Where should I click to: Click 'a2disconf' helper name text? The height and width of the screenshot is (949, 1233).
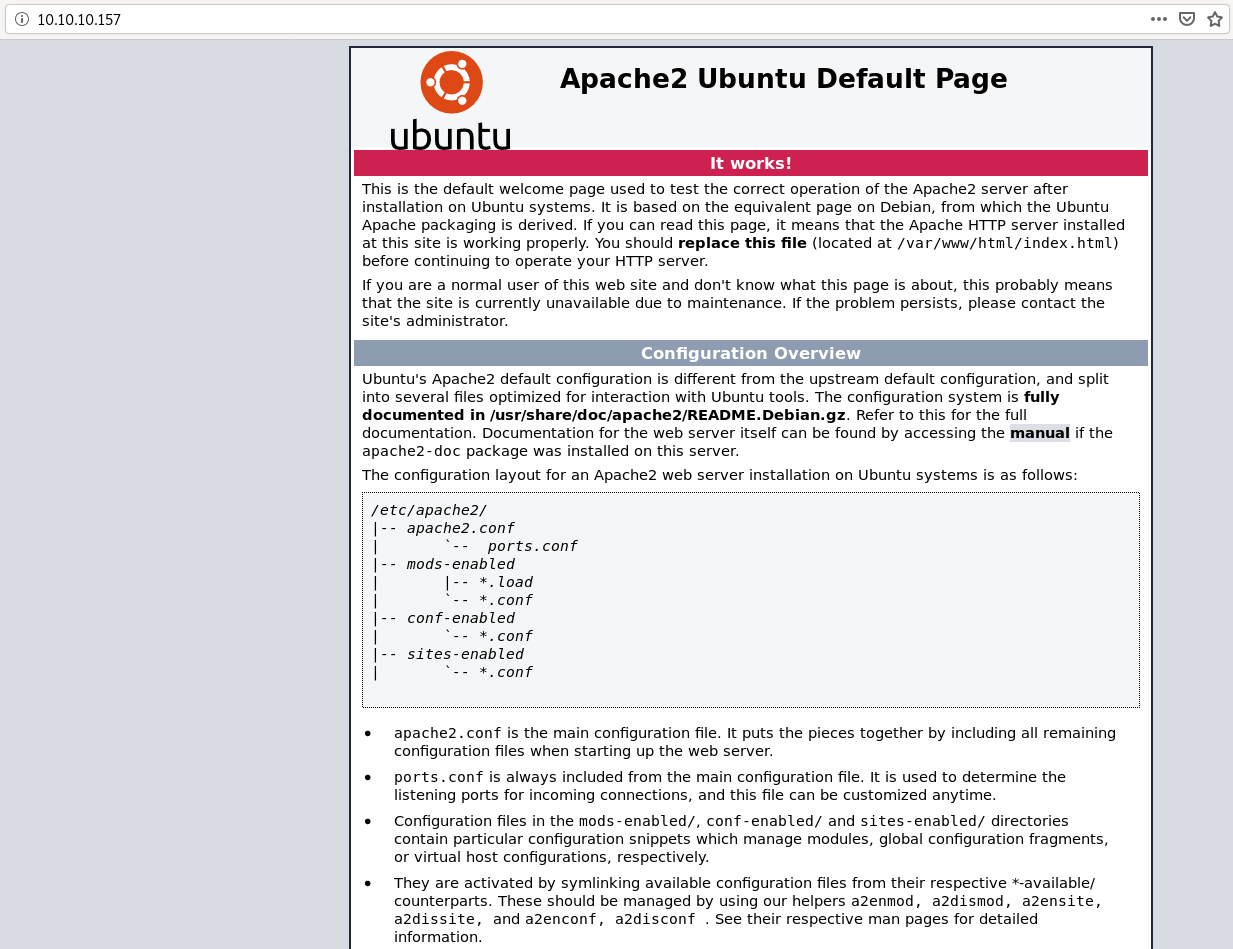(655, 919)
